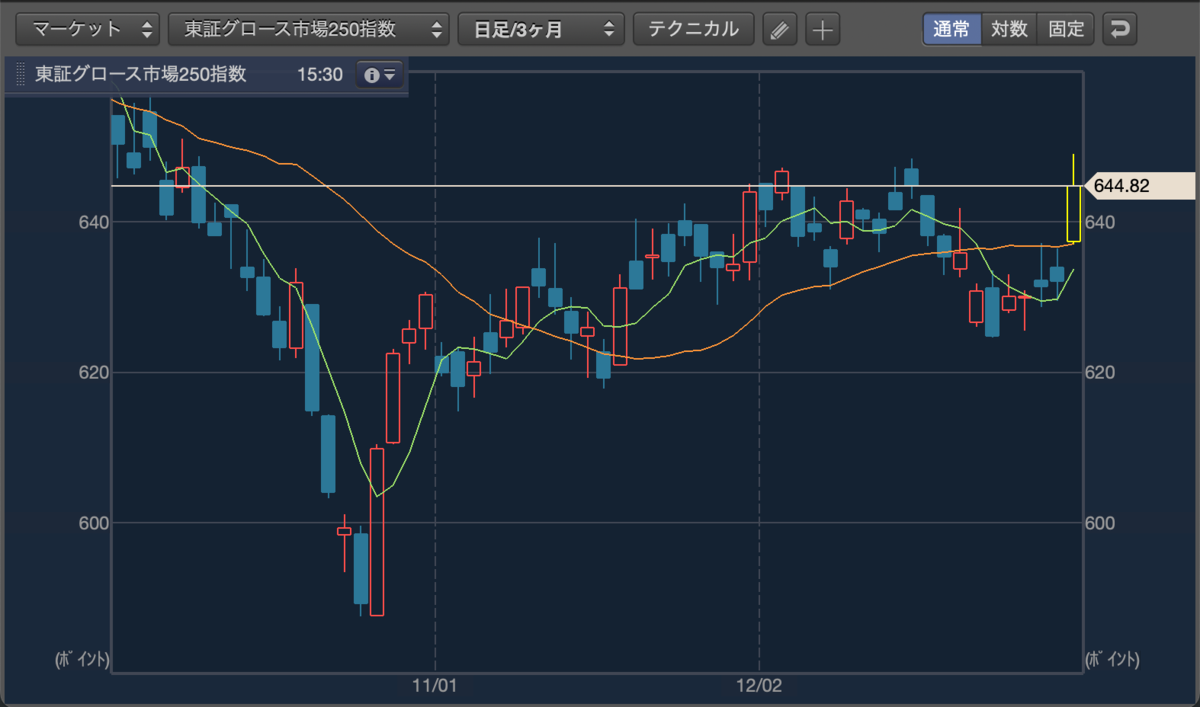1200x707 pixels.
Task: Click the マーケット stepper arrows
Action: point(148,29)
